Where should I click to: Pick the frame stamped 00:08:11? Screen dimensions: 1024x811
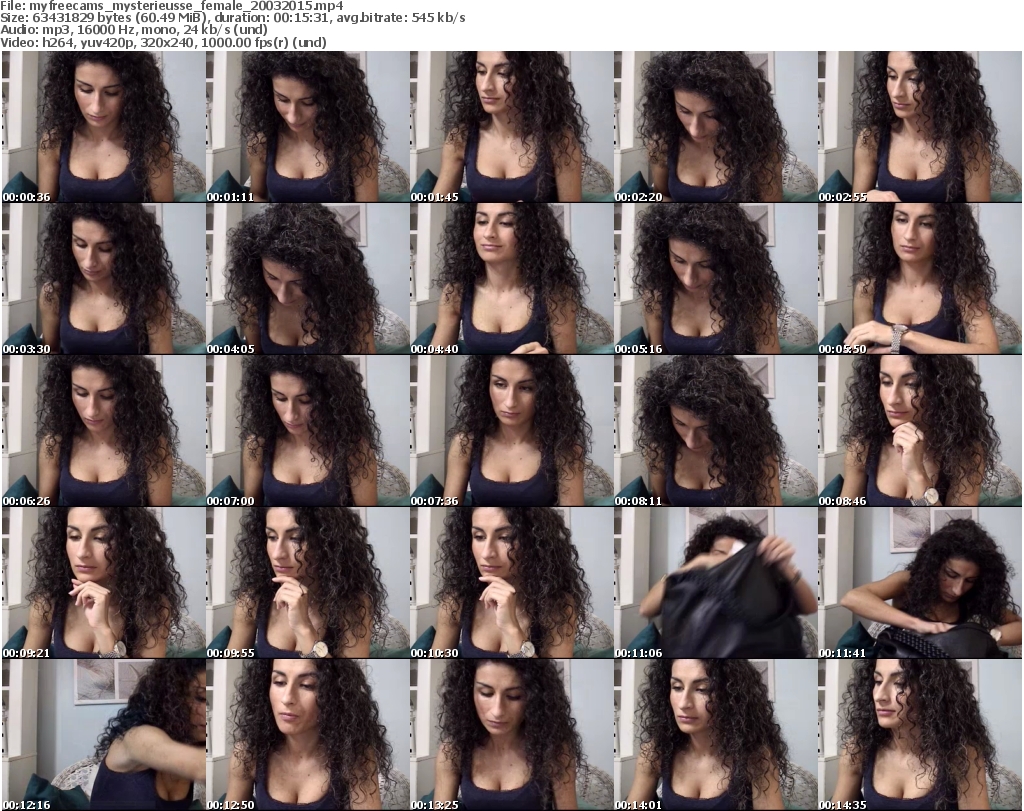[x=715, y=431]
